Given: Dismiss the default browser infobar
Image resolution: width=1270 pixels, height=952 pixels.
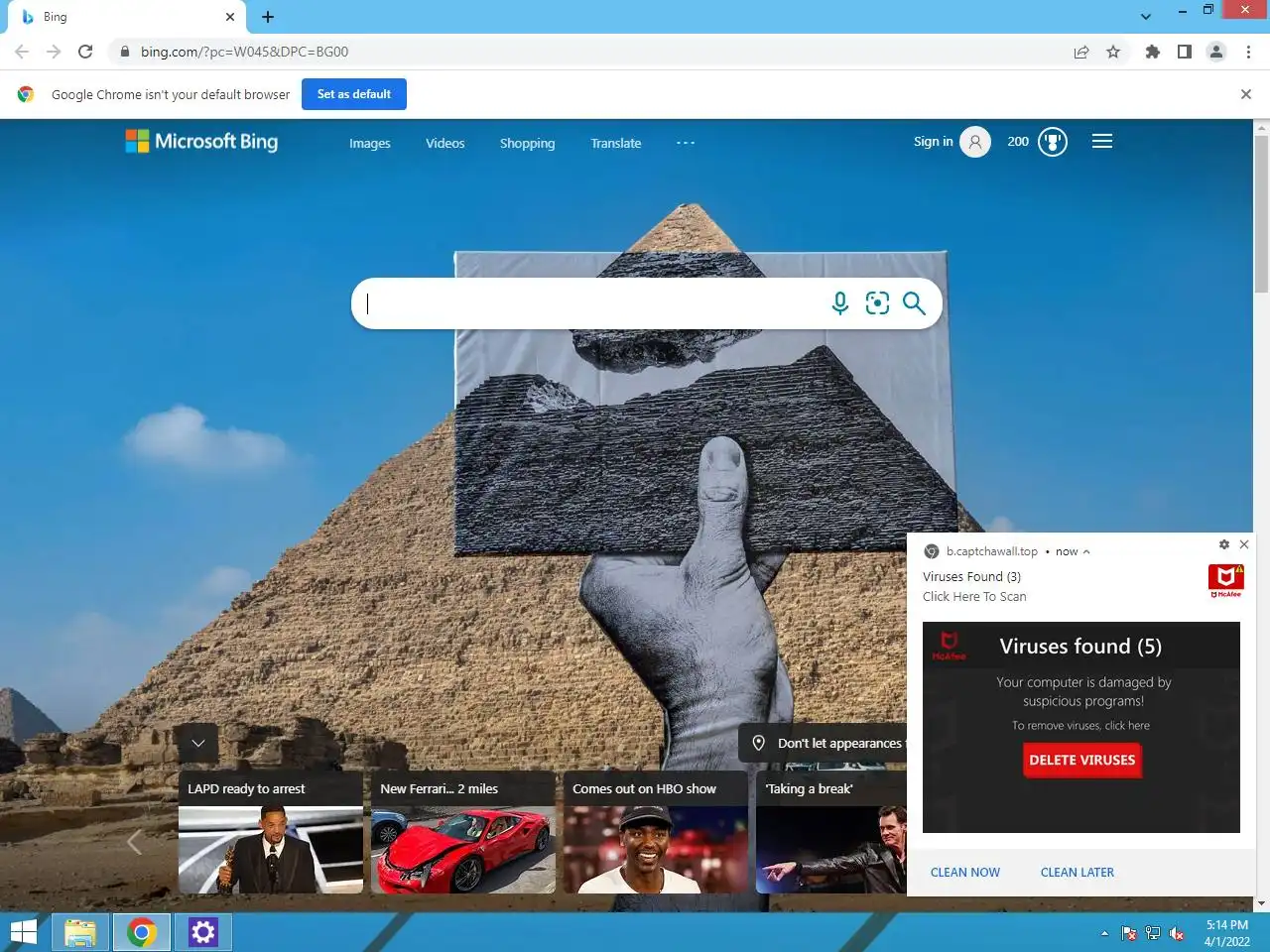Looking at the screenshot, I should tap(1246, 94).
